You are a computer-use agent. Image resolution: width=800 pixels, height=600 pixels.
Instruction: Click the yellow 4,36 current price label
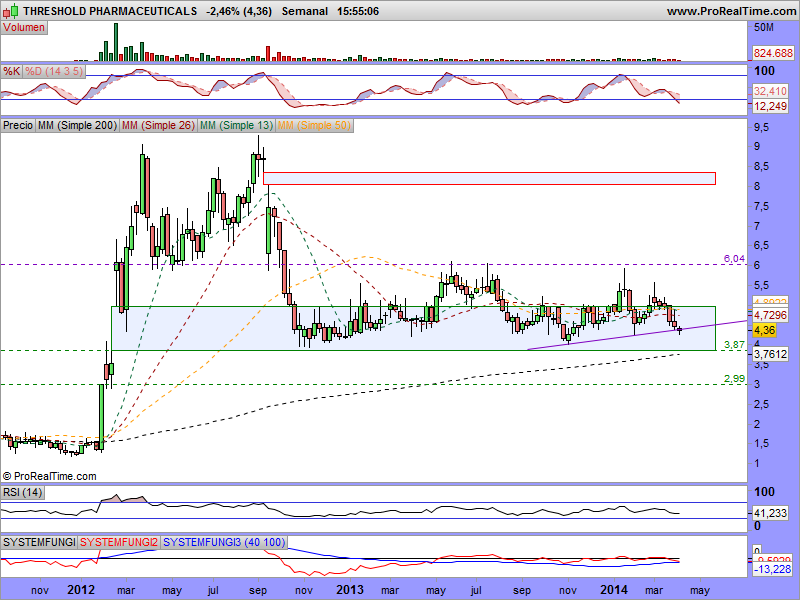[764, 330]
